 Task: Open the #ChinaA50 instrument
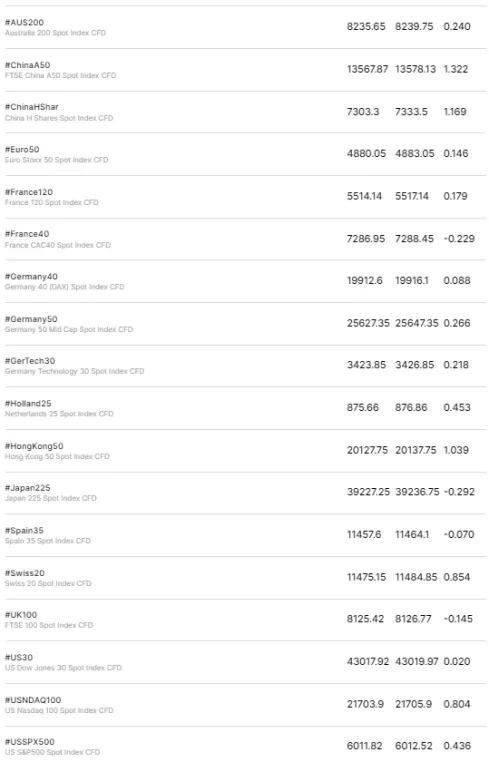pos(244,69)
